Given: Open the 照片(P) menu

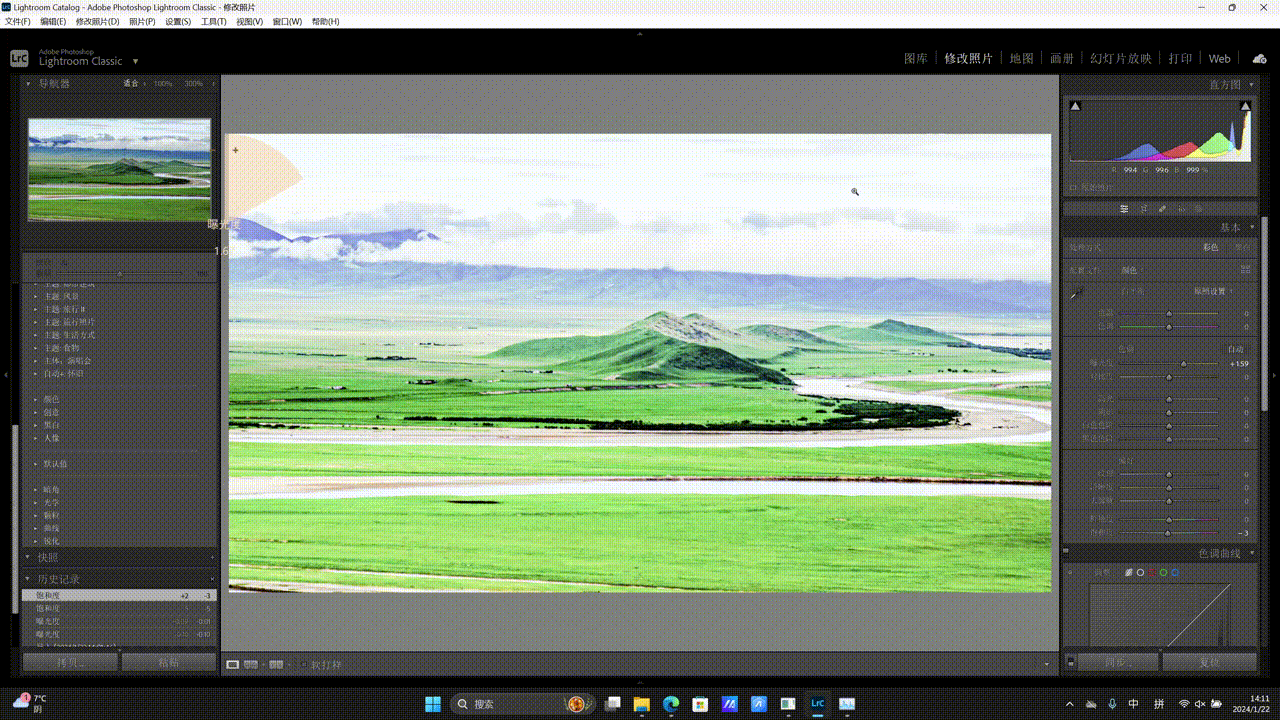Looking at the screenshot, I should pos(142,21).
